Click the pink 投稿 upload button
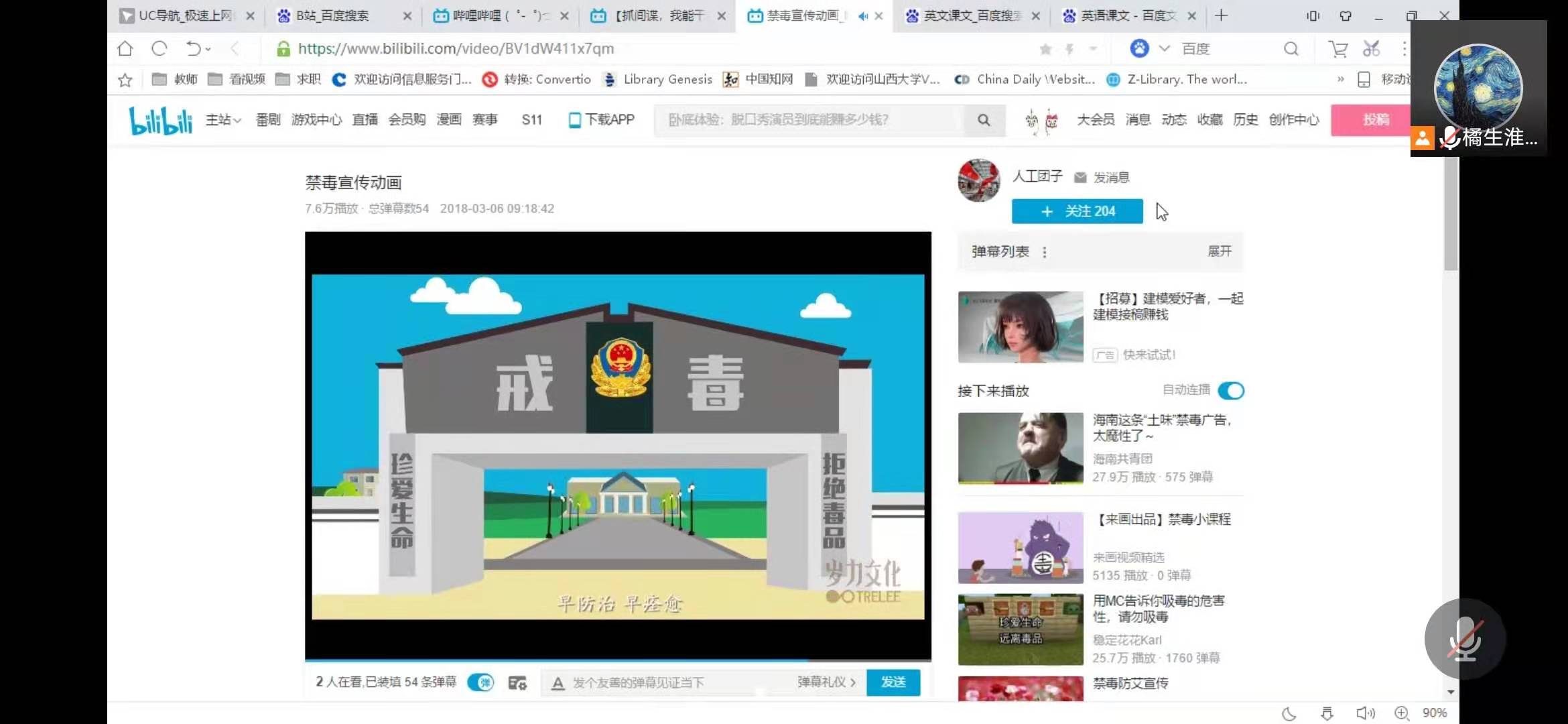The width and height of the screenshot is (1568, 724). coord(1376,120)
